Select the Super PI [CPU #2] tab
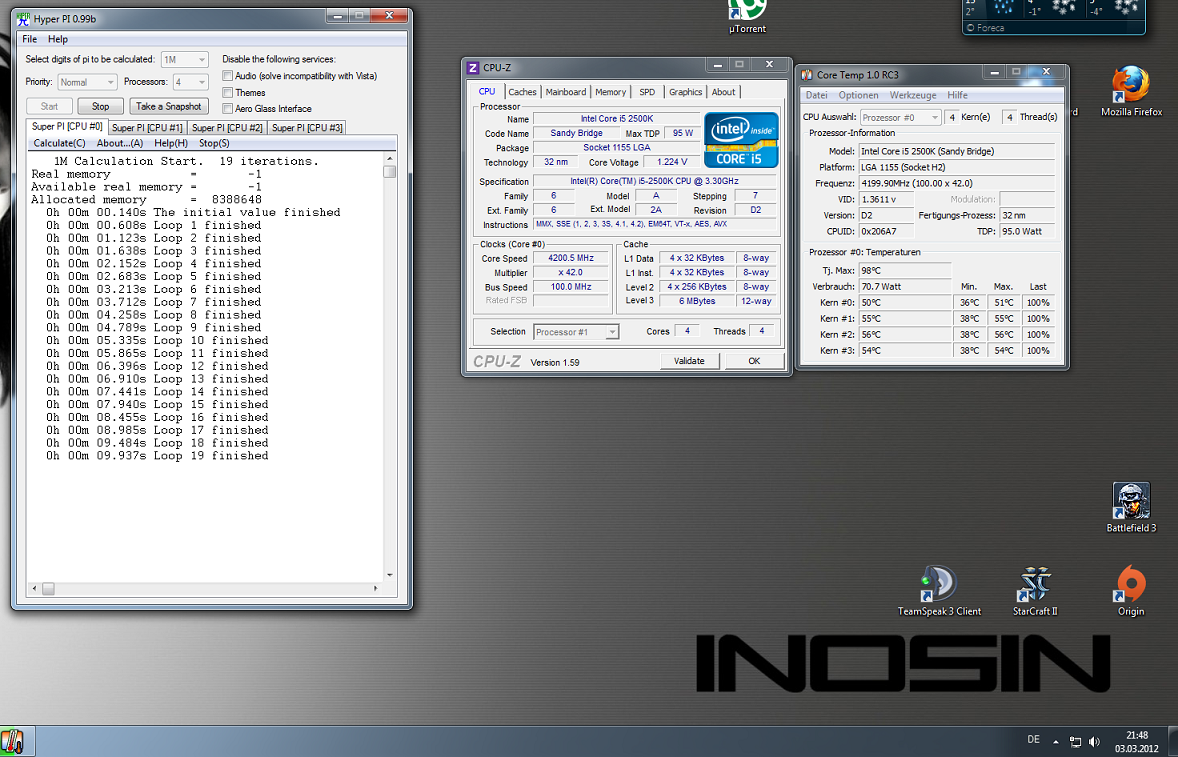1178x757 pixels. click(x=227, y=127)
